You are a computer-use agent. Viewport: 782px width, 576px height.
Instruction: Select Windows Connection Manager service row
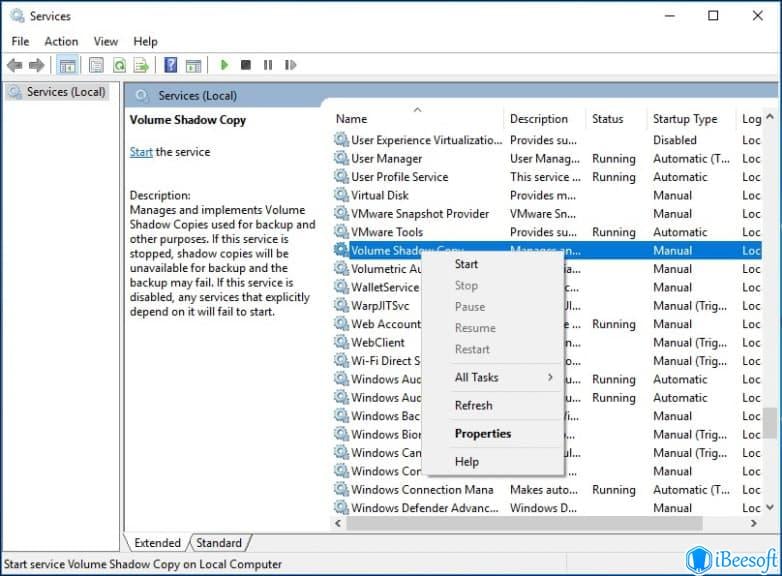[x=547, y=490]
